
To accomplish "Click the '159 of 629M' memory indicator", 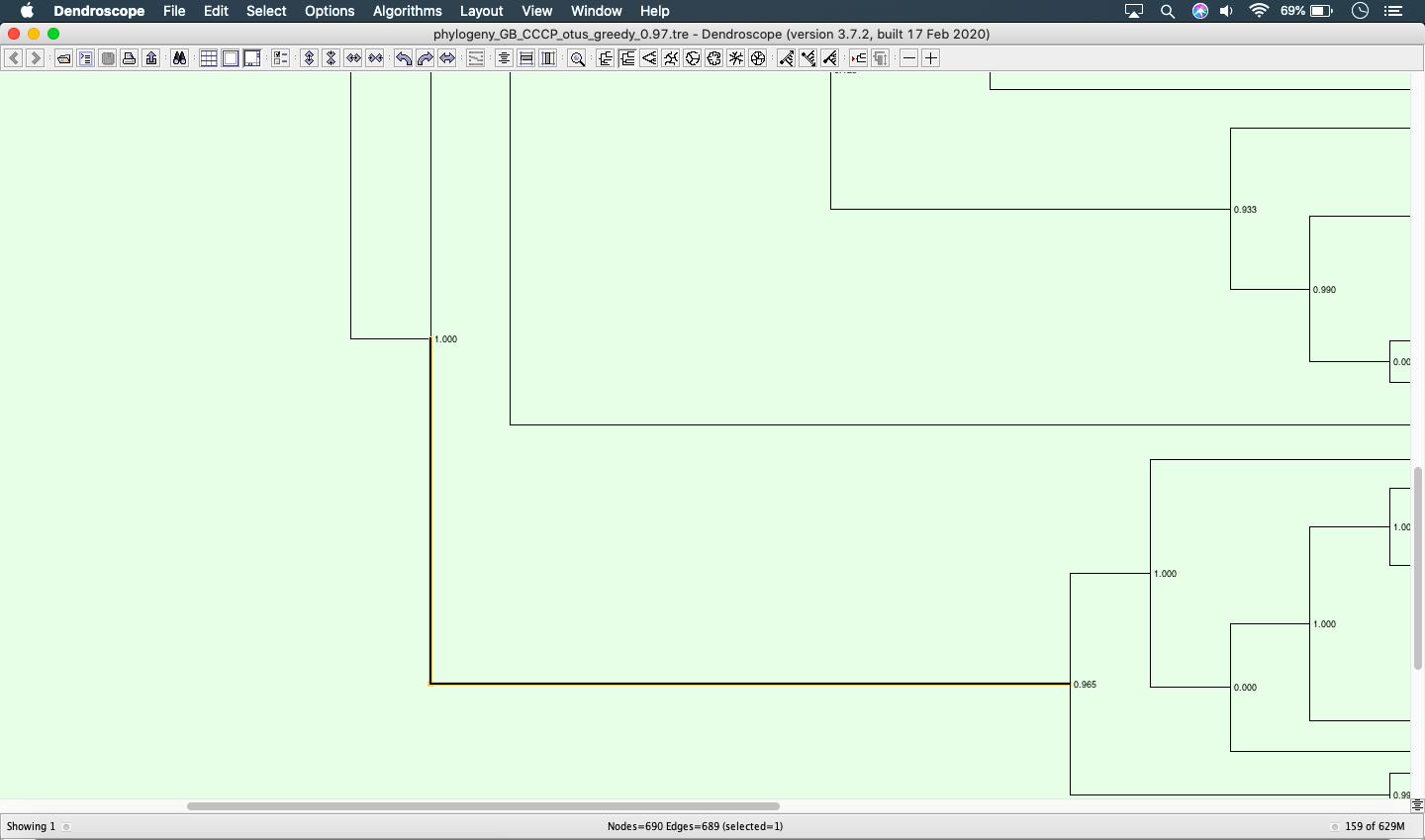I will click(x=1375, y=826).
